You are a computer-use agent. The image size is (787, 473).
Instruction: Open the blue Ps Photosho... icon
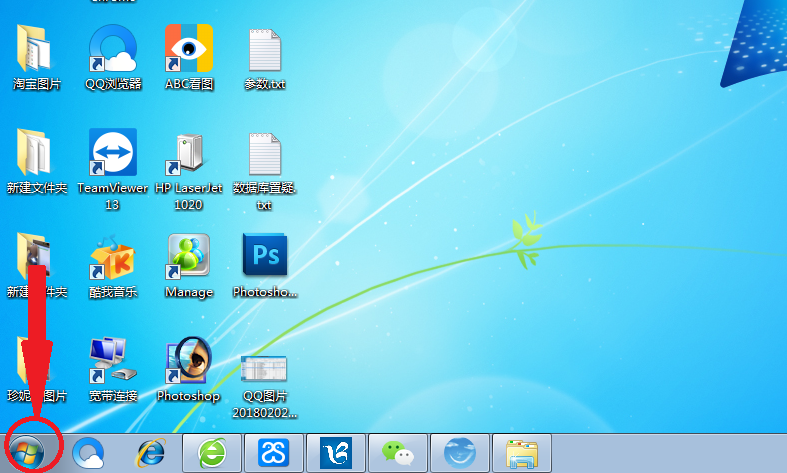pyautogui.click(x=265, y=266)
